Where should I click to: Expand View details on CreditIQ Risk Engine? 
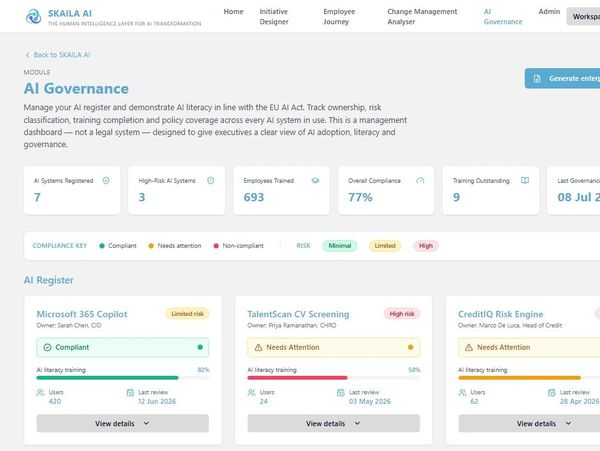click(529, 423)
